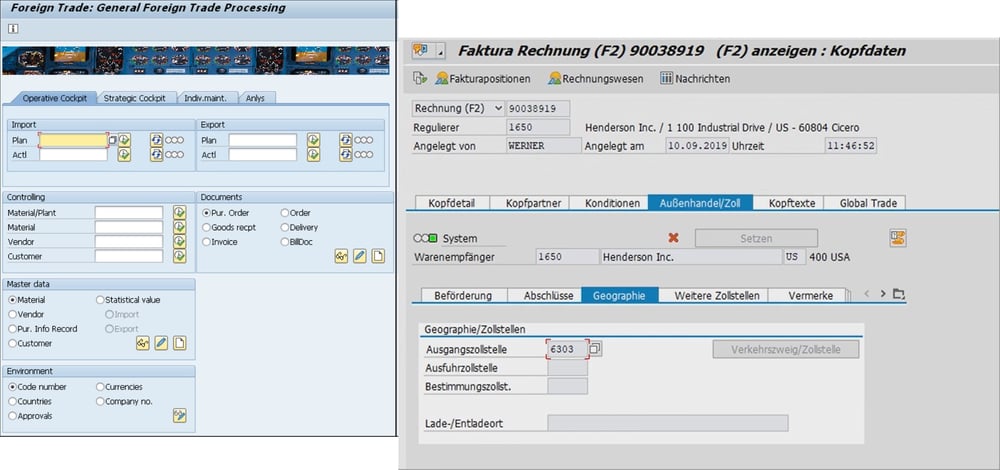Expand the dropdown arrow beside title icon
This screenshot has width=1000, height=470.
(x=440, y=52)
